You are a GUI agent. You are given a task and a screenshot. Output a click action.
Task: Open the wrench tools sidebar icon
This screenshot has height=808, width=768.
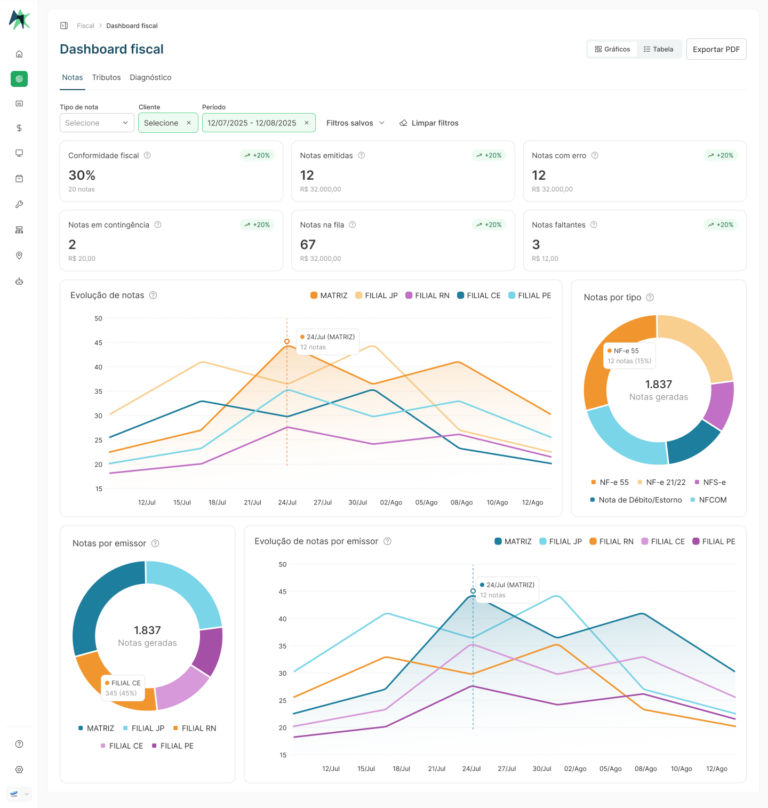coord(19,204)
